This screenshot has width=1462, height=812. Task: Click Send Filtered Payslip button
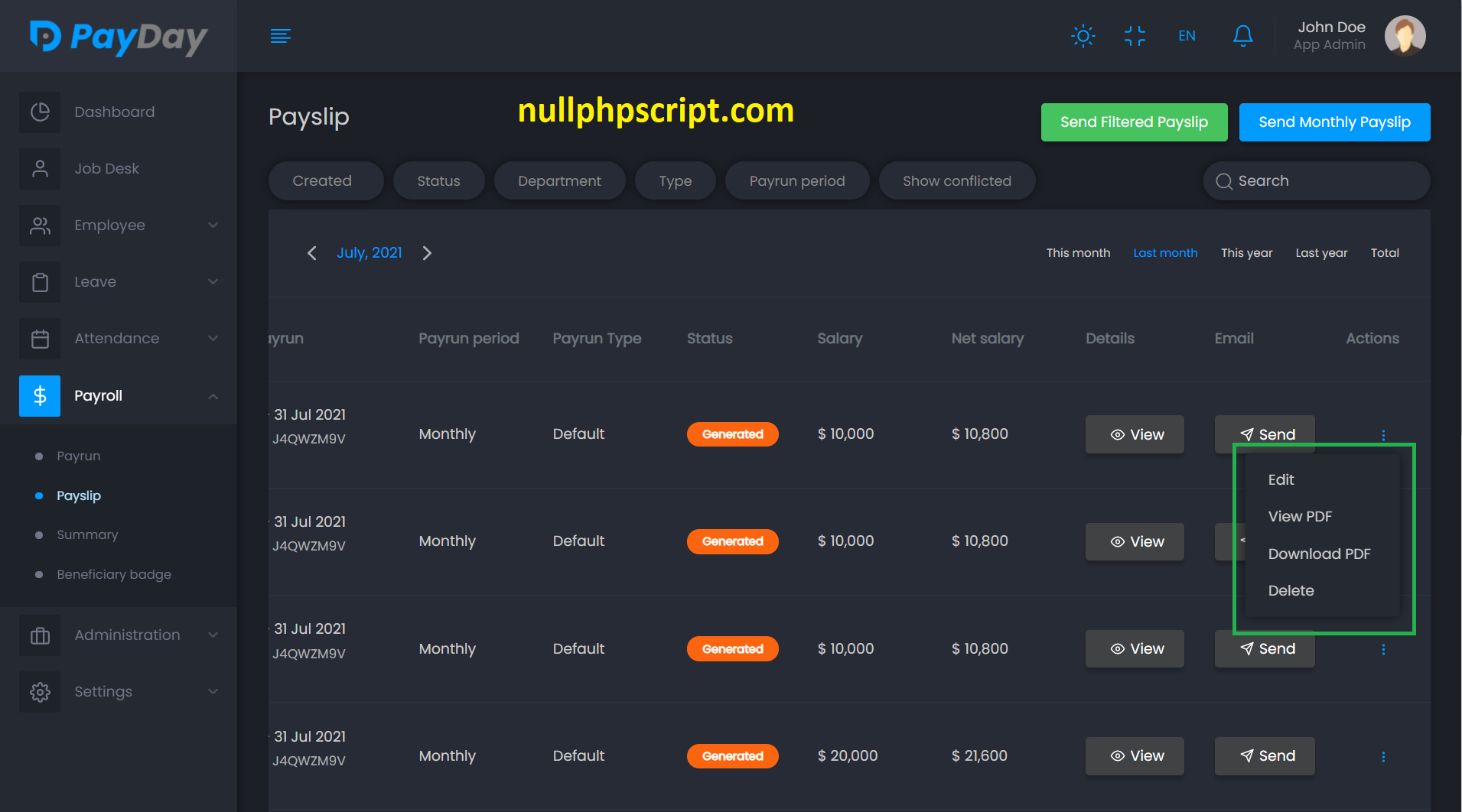click(x=1134, y=122)
